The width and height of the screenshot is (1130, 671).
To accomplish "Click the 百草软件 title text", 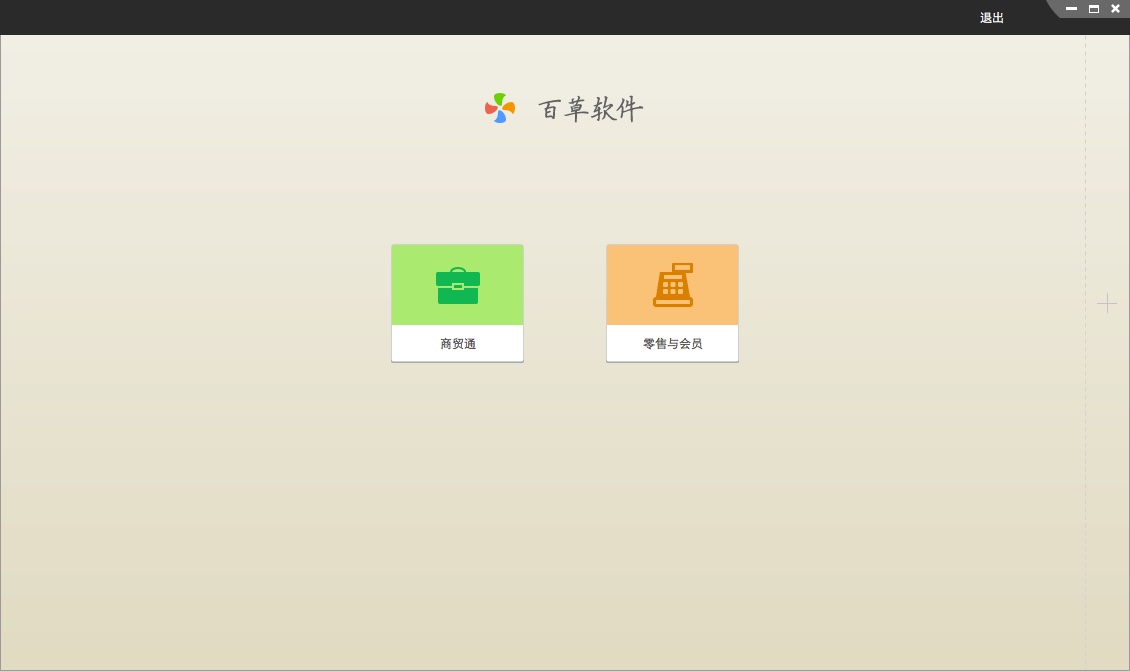I will click(x=590, y=109).
